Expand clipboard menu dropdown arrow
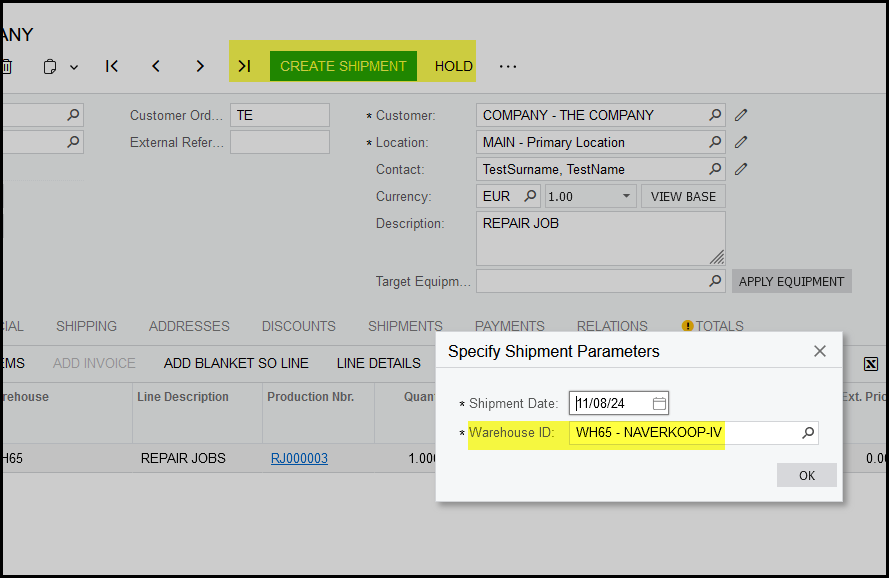 pos(74,67)
